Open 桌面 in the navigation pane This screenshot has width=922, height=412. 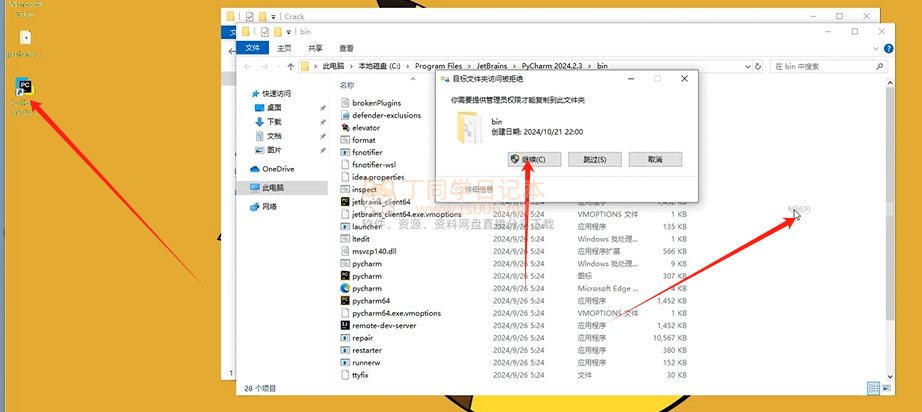click(x=274, y=108)
